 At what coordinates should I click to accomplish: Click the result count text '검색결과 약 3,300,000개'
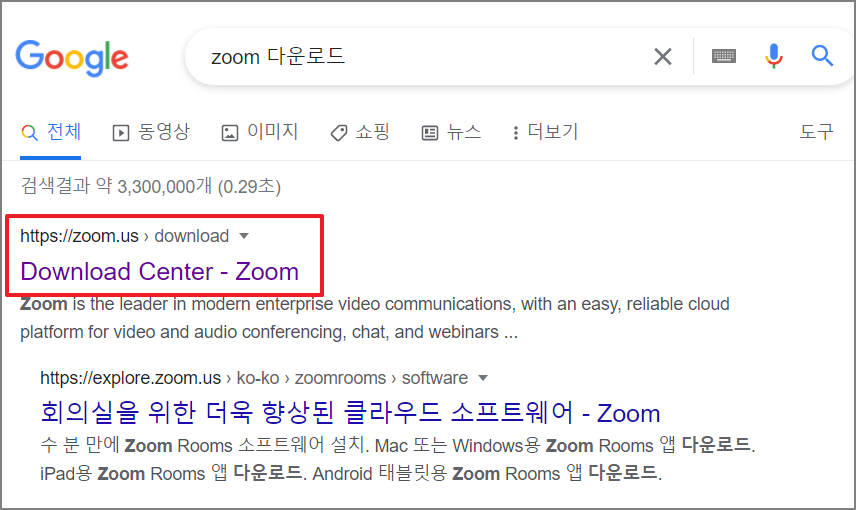(x=151, y=186)
